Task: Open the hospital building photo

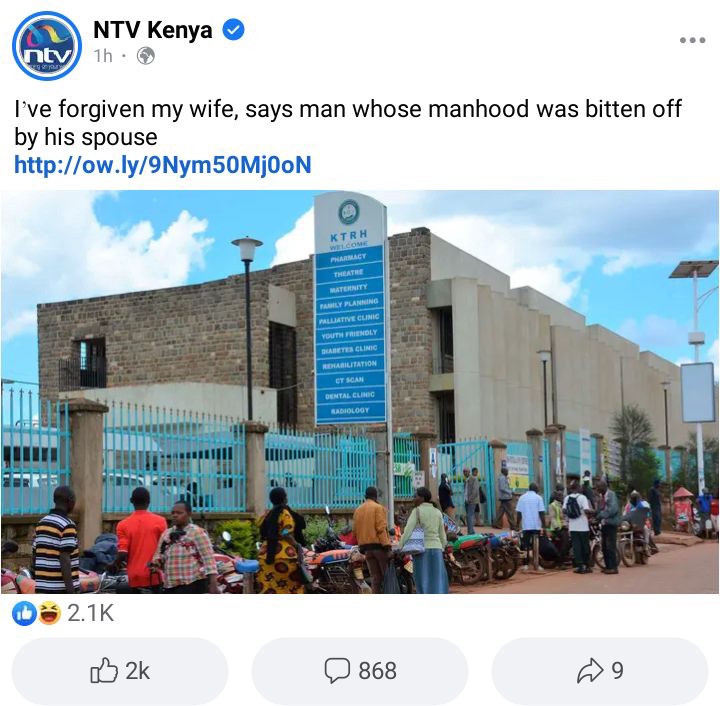Action: (360, 392)
